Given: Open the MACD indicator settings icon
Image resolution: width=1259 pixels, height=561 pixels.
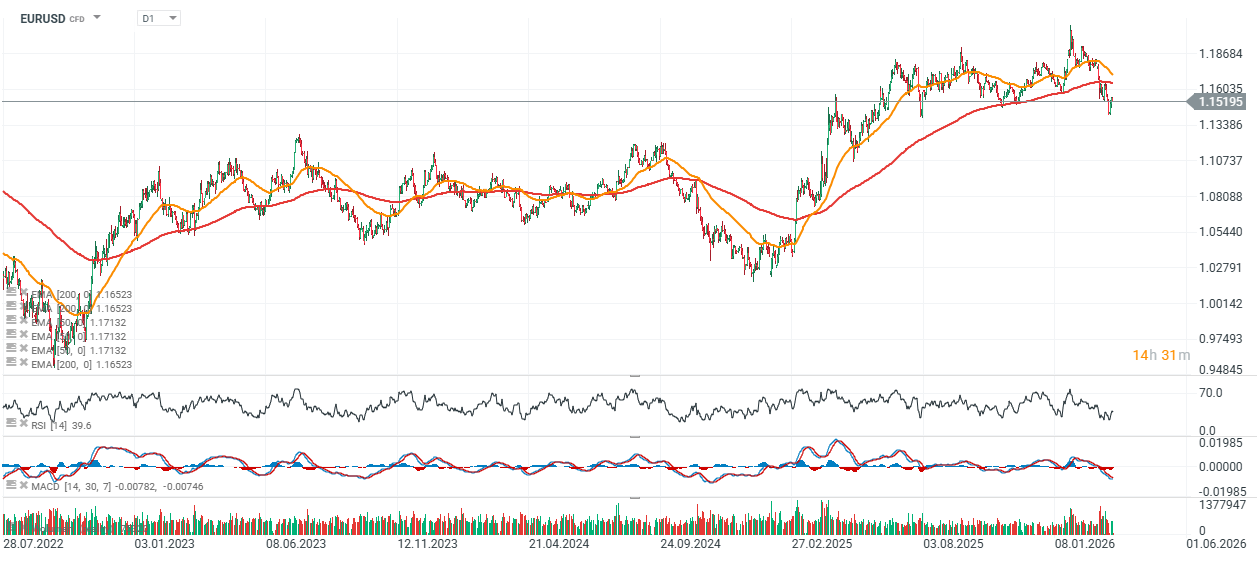Looking at the screenshot, I should (11, 485).
